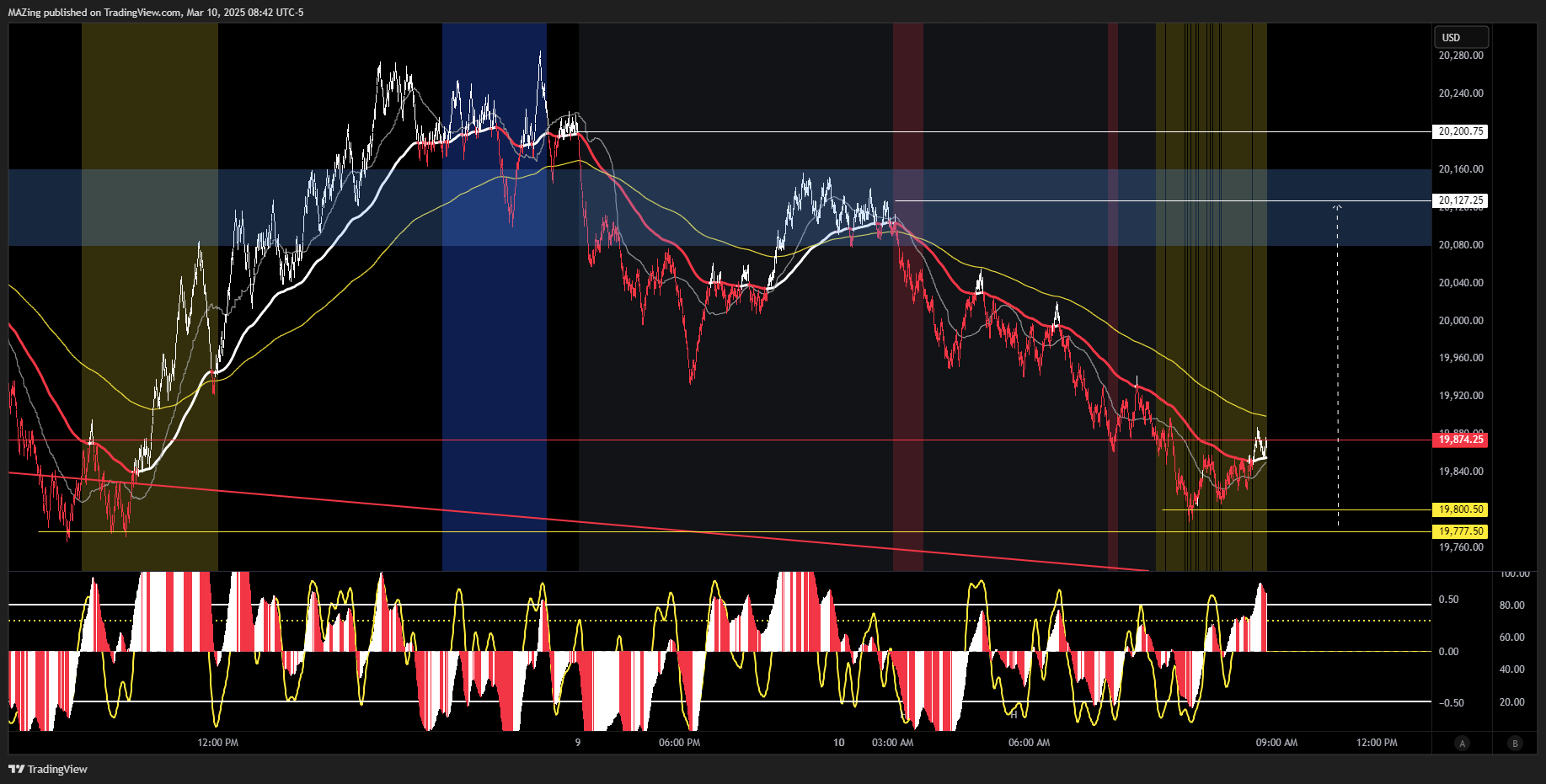Click the 20,160.00 price axis value

(x=1461, y=169)
